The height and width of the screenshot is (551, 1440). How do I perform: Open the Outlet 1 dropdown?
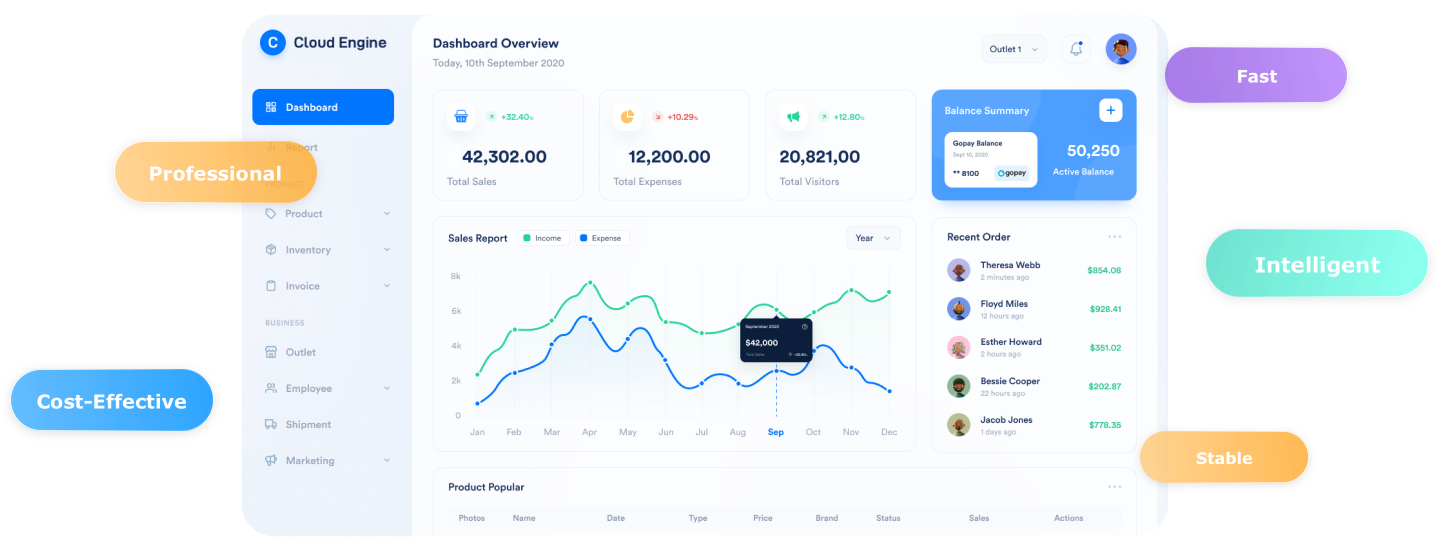(1013, 49)
